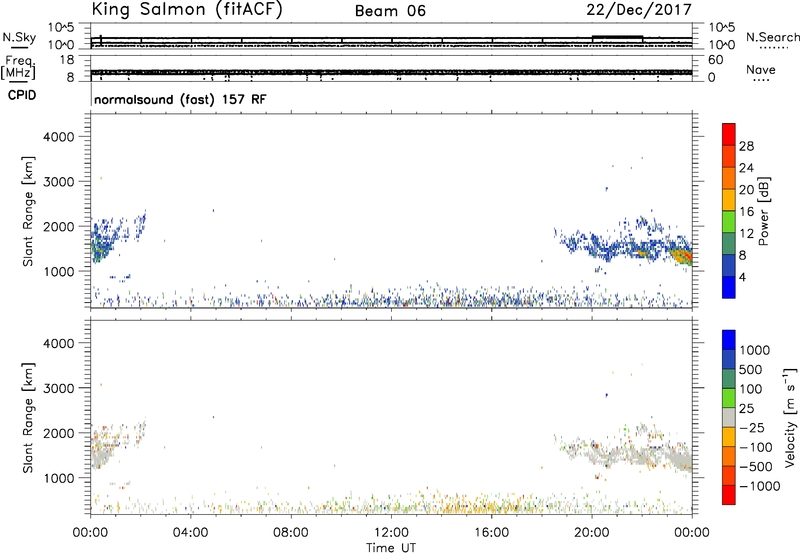Screen dimensions: 800x554
Task: Click the 'King Salmon (fitACF)' title
Action: click(187, 10)
